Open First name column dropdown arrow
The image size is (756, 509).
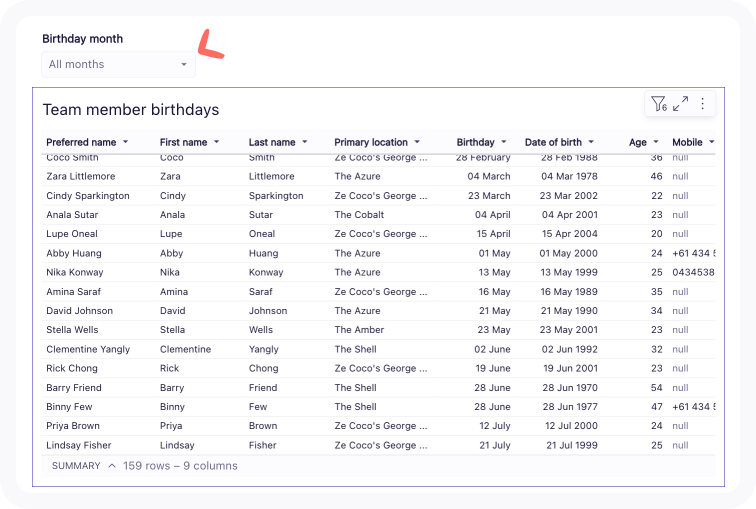pos(216,142)
